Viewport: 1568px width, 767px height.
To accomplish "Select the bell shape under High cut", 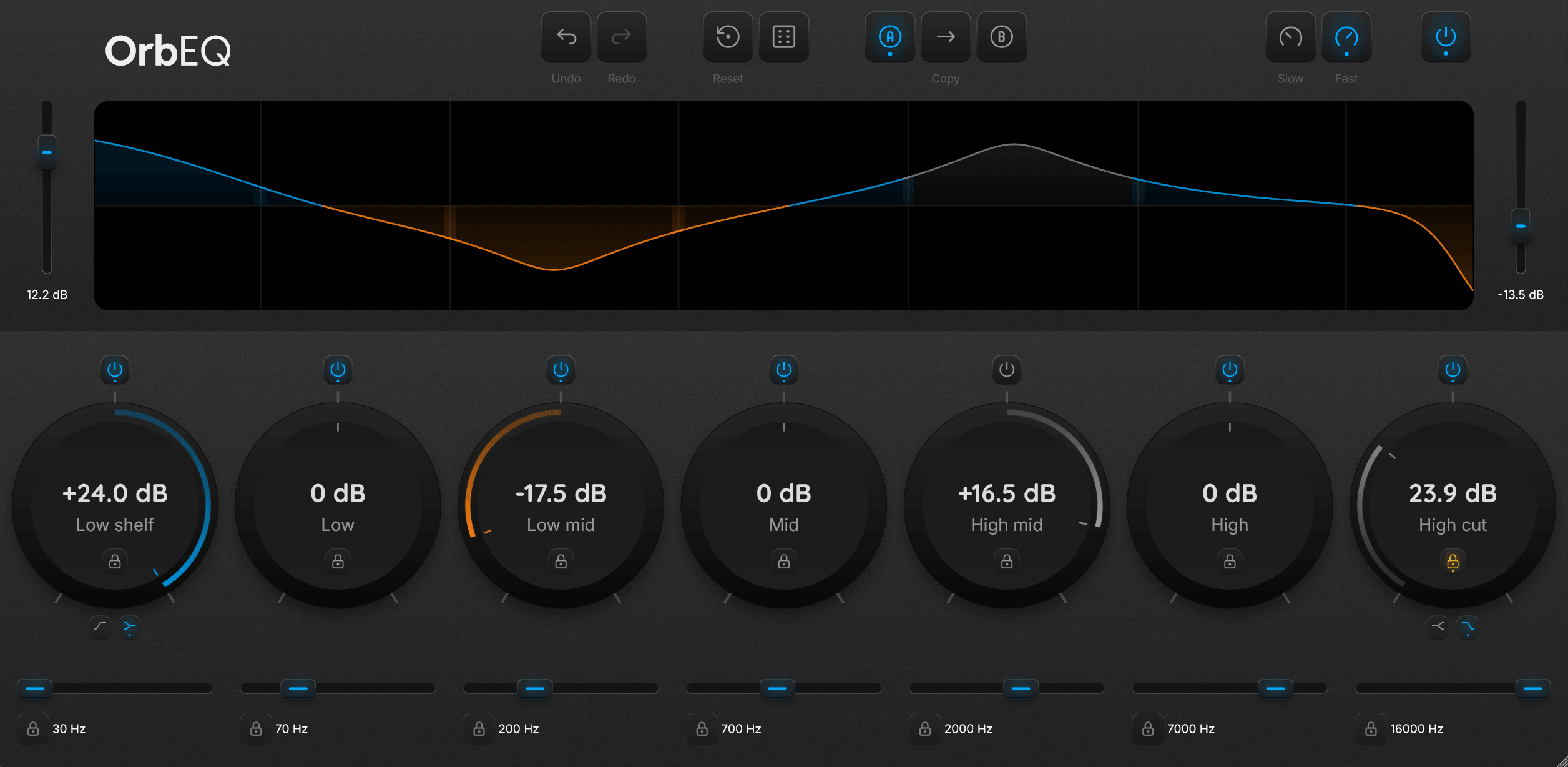I will (x=1438, y=626).
